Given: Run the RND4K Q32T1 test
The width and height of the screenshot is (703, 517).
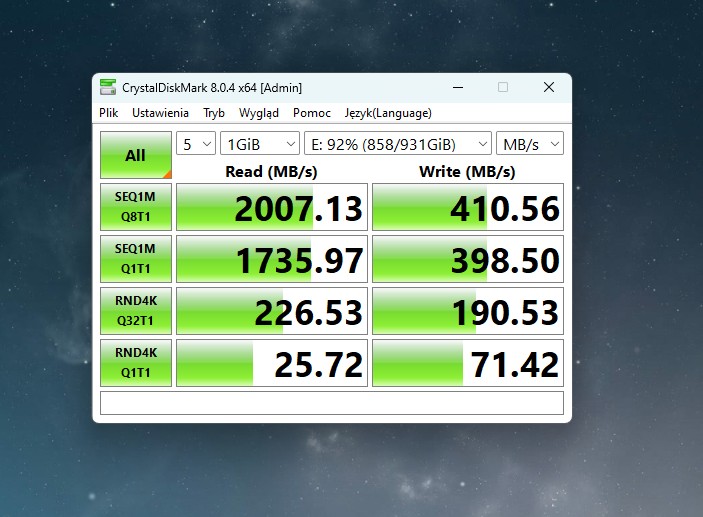Looking at the screenshot, I should pyautogui.click(x=136, y=311).
